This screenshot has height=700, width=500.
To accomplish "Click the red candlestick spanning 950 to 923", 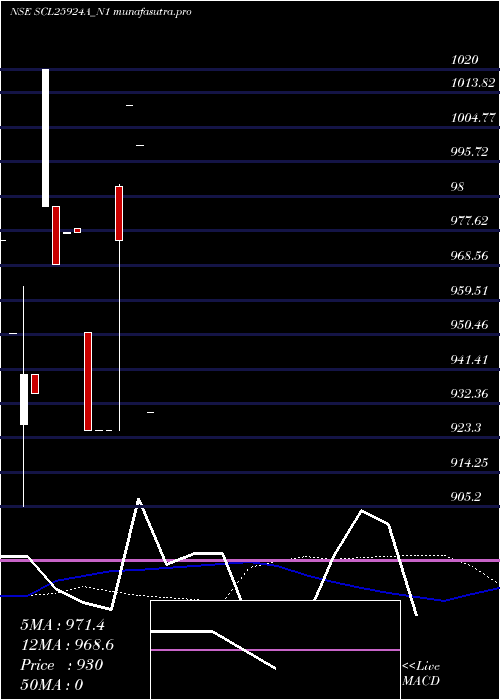I will (x=88, y=381).
